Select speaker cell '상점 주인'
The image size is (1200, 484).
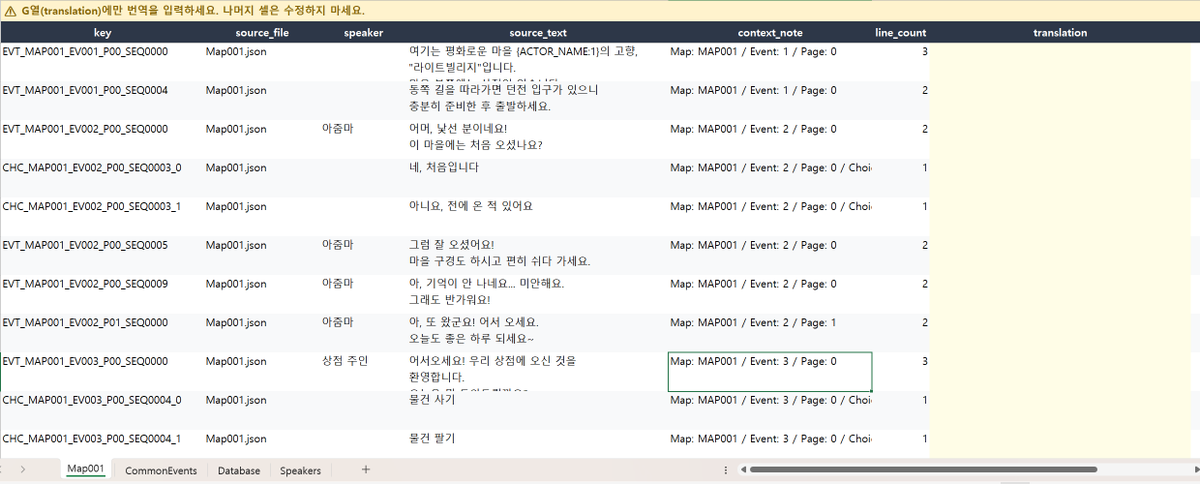363,372
